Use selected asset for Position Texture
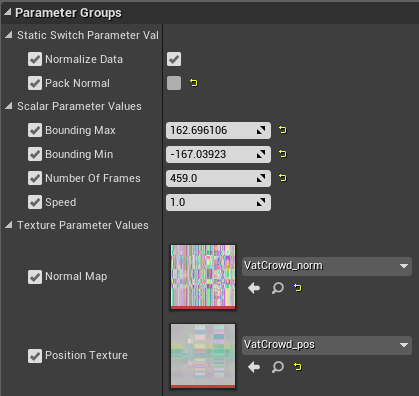Viewport: 419px width, 396px height. click(x=254, y=367)
